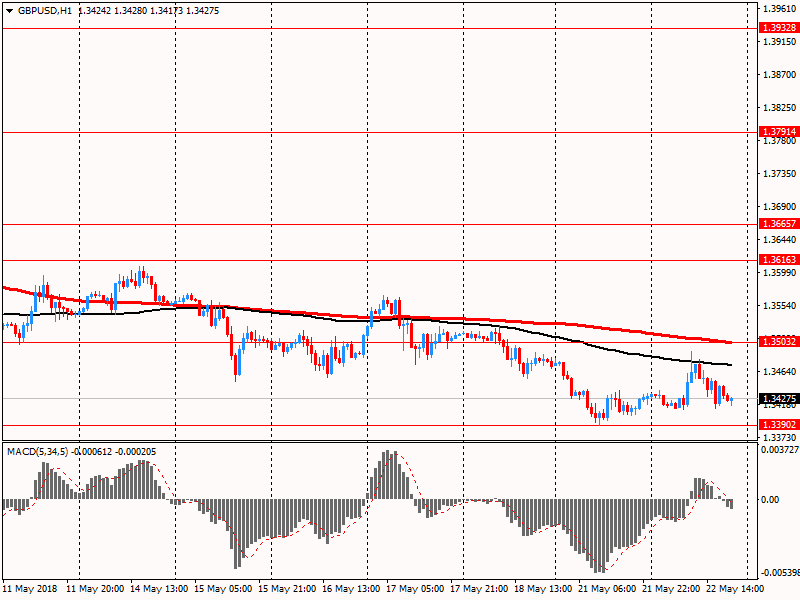Select the 16 May 13:00 time label

click(351, 588)
